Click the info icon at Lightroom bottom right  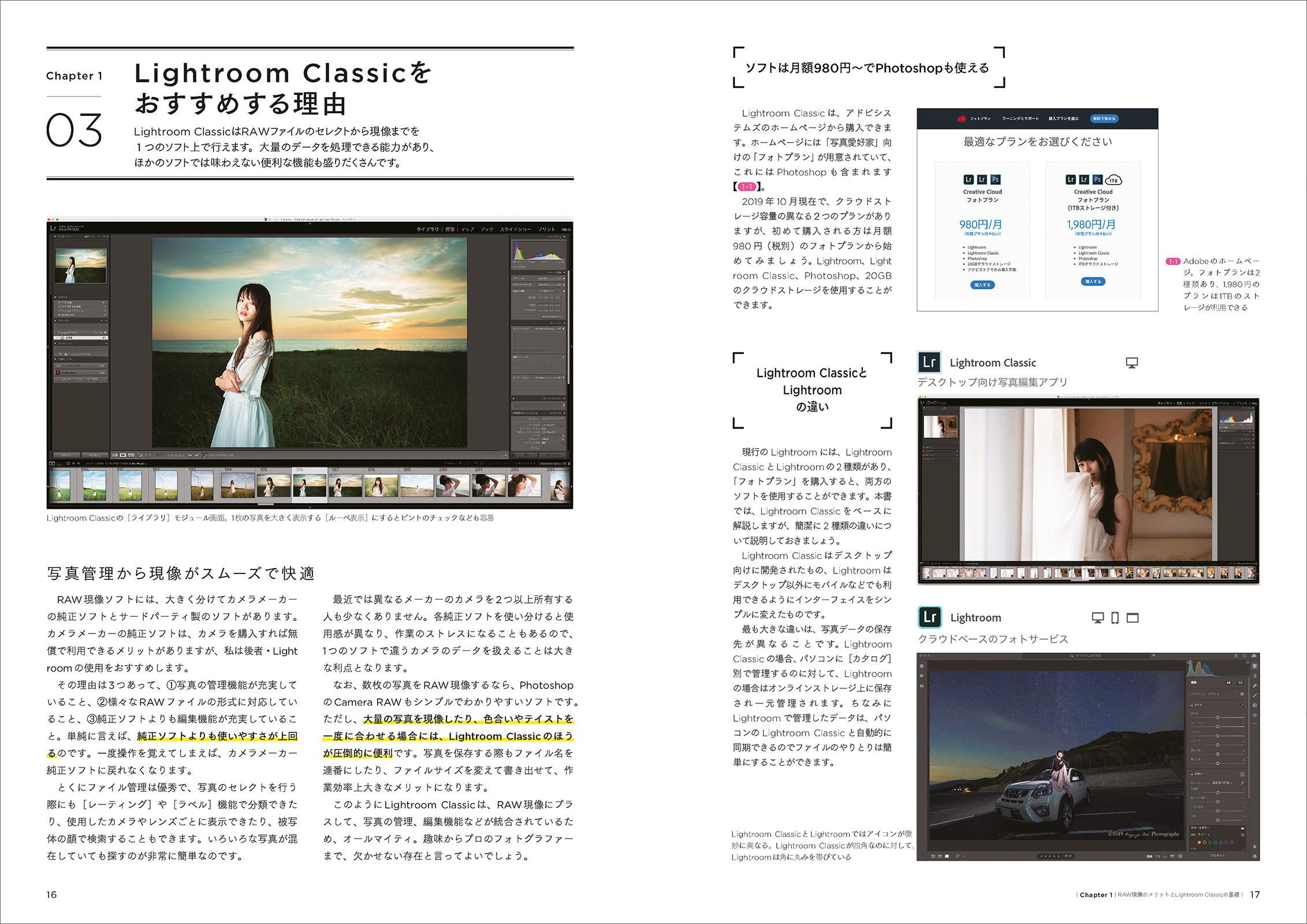(x=1254, y=856)
